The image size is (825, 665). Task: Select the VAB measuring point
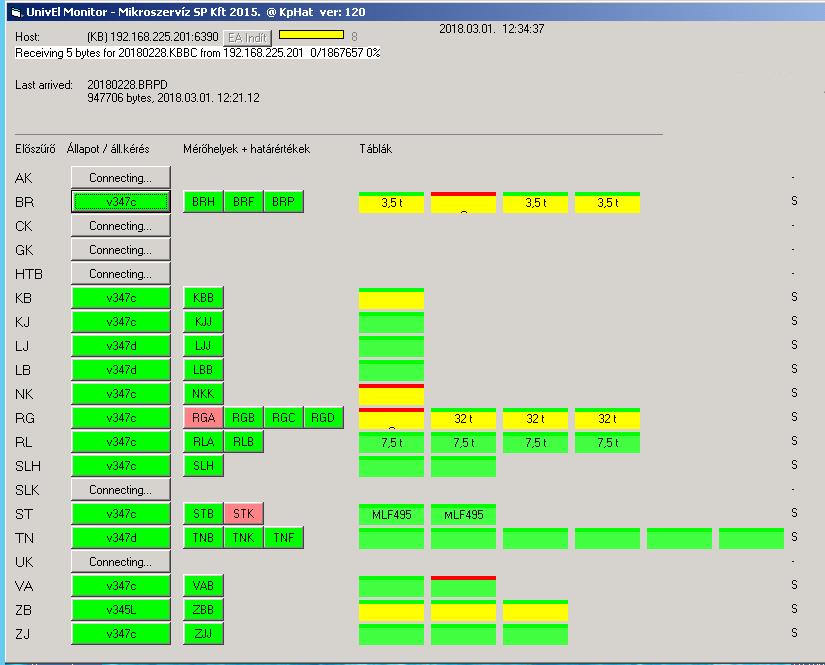pyautogui.click(x=203, y=586)
